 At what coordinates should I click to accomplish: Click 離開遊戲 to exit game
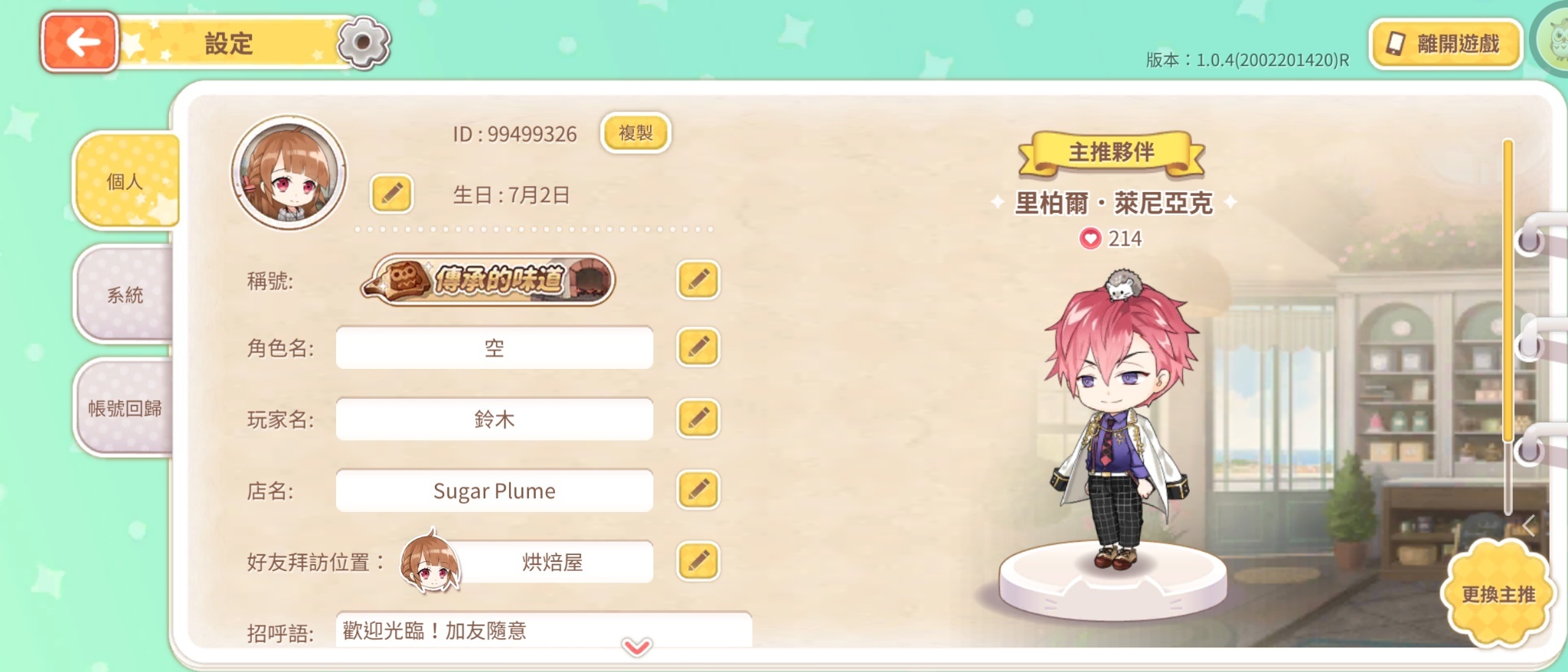(1445, 44)
